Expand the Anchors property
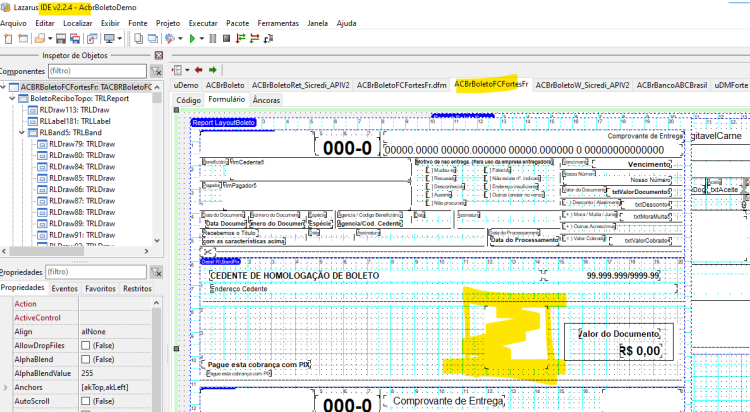 (x=5, y=388)
